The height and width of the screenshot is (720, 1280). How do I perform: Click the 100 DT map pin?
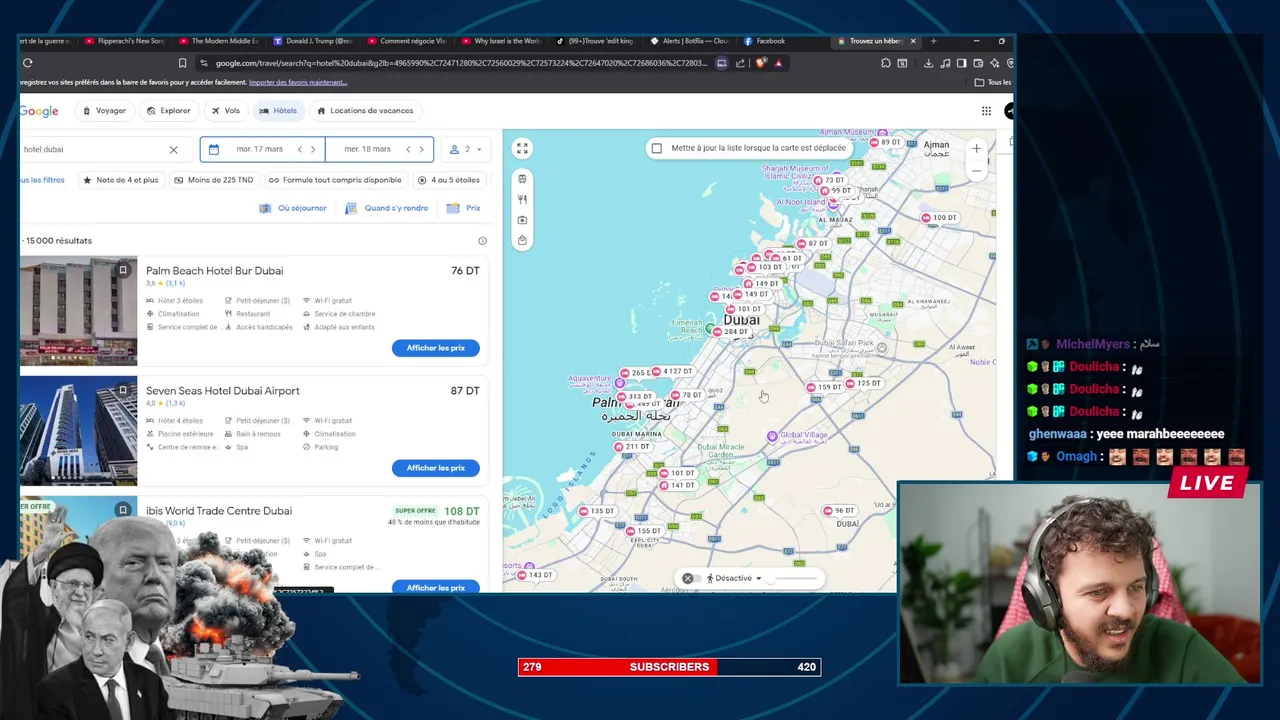tap(939, 218)
